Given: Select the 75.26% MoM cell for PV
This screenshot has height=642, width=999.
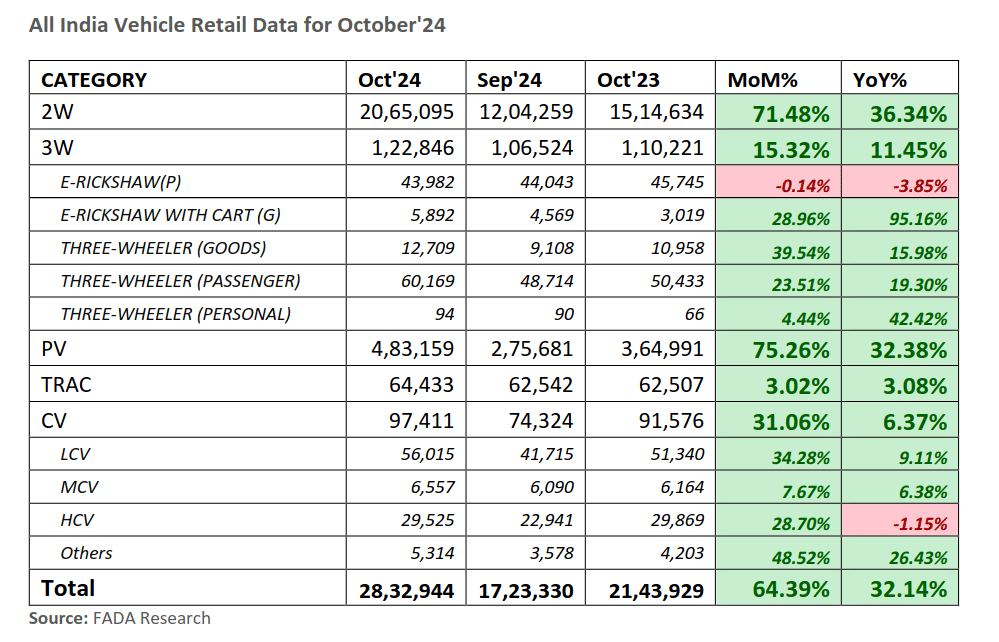Looking at the screenshot, I should (x=792, y=351).
